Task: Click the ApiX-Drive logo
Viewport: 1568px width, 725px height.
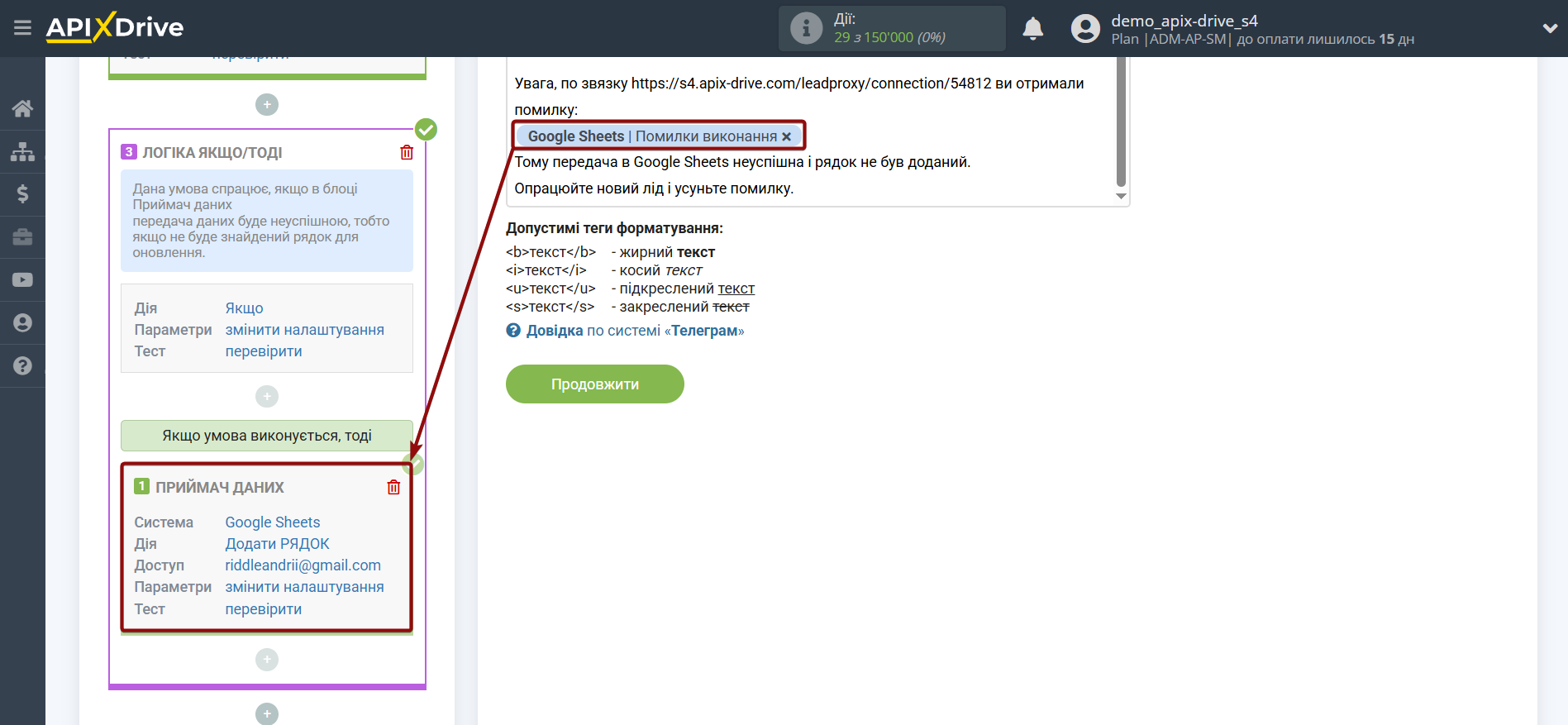Action: (115, 27)
